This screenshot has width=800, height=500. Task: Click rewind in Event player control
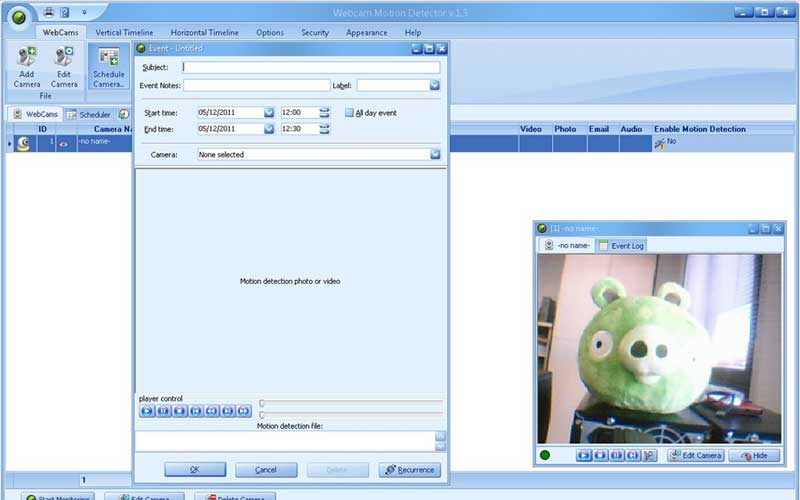tap(212, 411)
